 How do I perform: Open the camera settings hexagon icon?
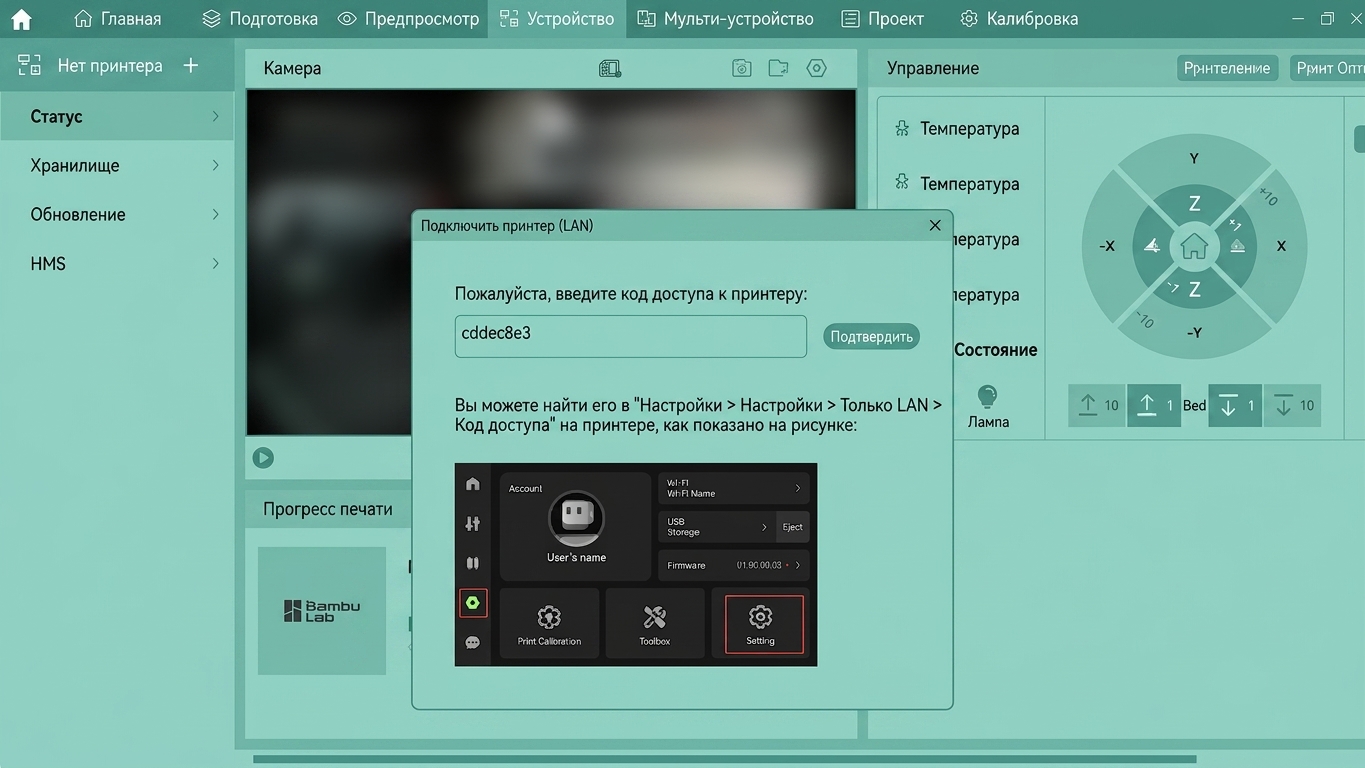point(817,68)
